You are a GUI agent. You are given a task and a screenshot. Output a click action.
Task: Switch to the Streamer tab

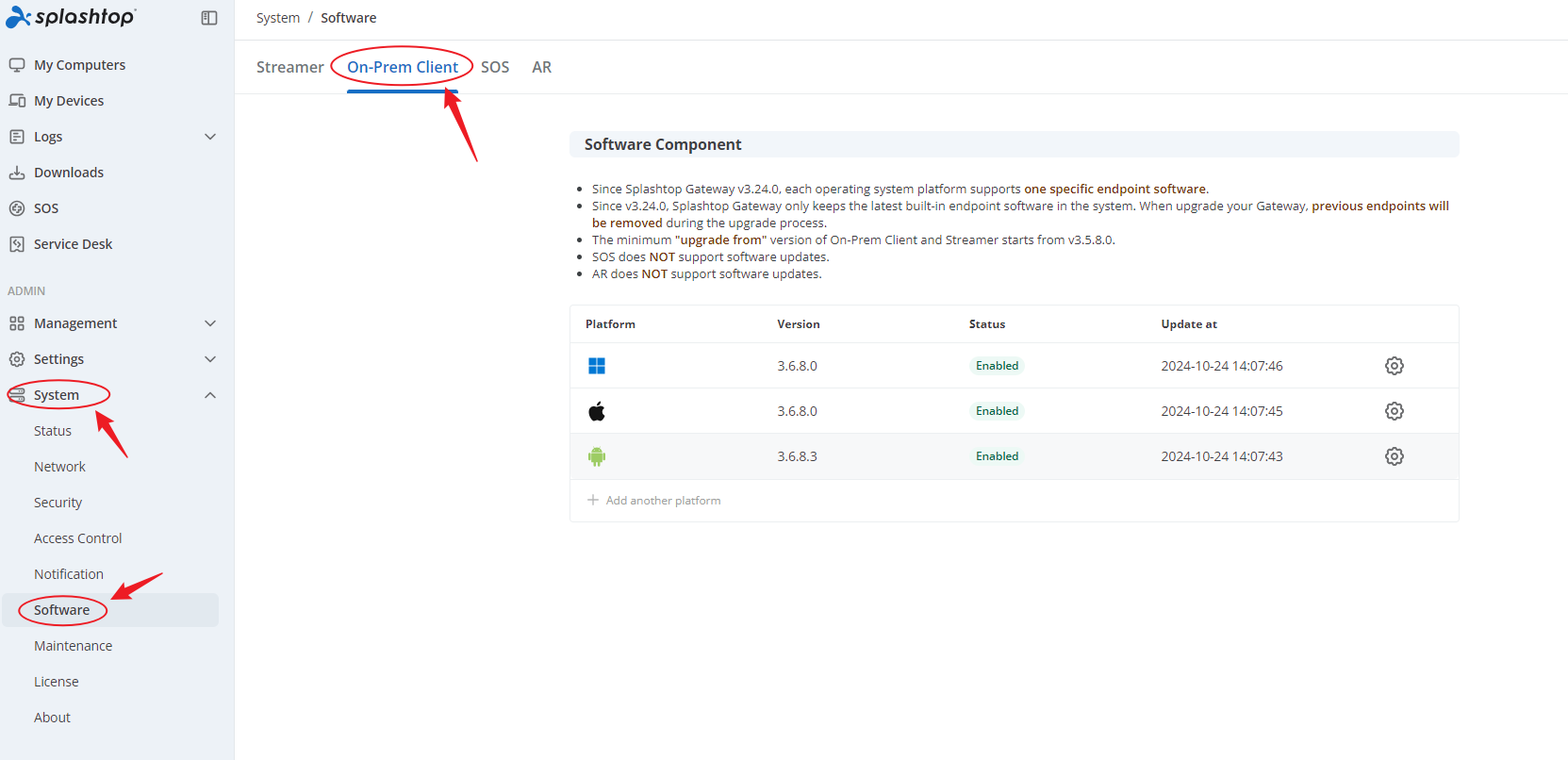(290, 67)
